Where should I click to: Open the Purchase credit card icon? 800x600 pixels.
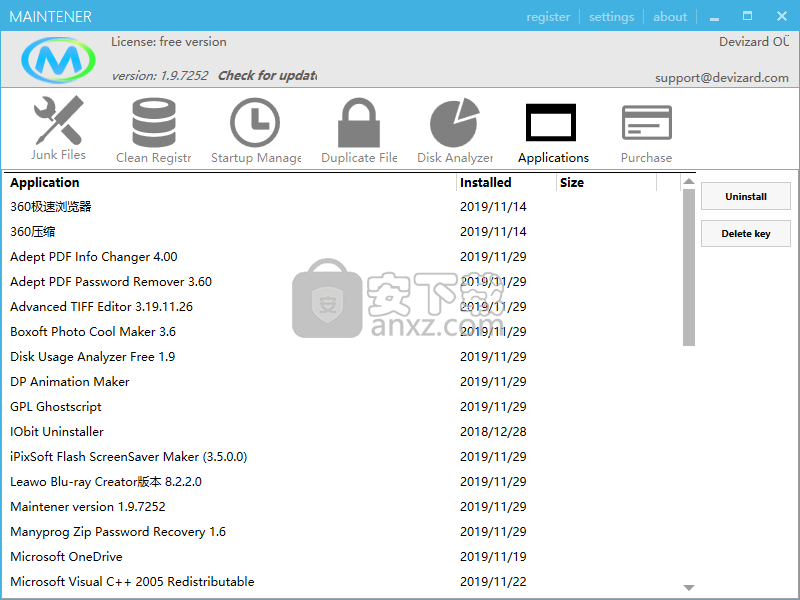[x=646, y=122]
